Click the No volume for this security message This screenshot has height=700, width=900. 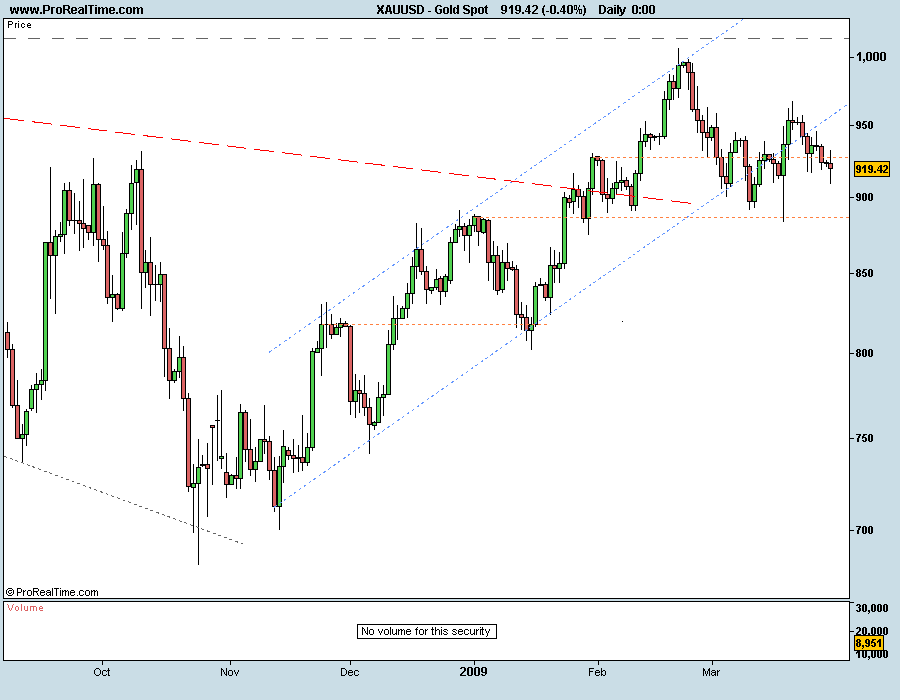point(426,631)
